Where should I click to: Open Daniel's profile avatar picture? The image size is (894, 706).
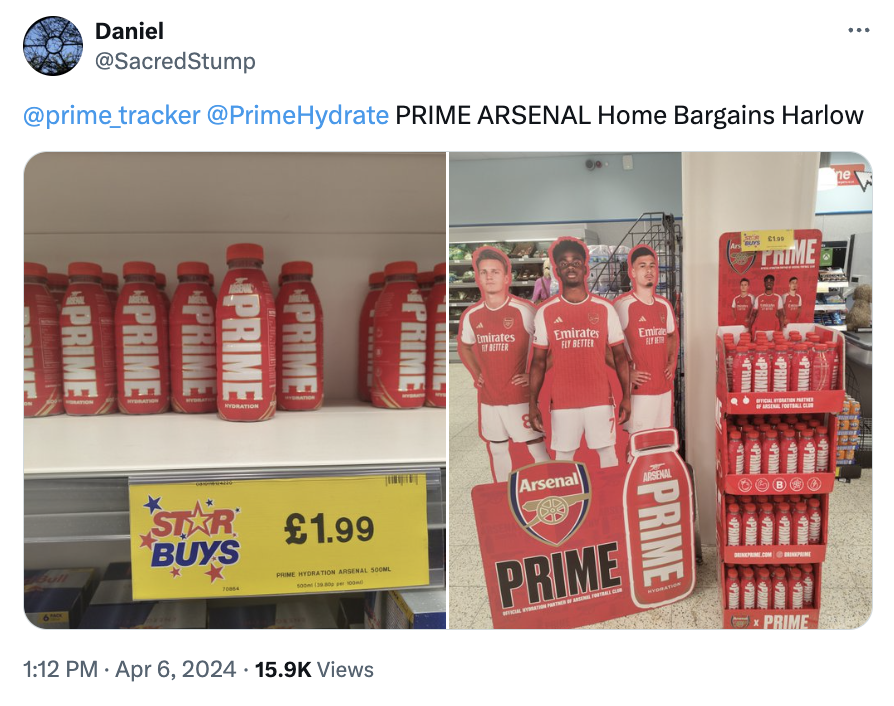pyautogui.click(x=52, y=46)
